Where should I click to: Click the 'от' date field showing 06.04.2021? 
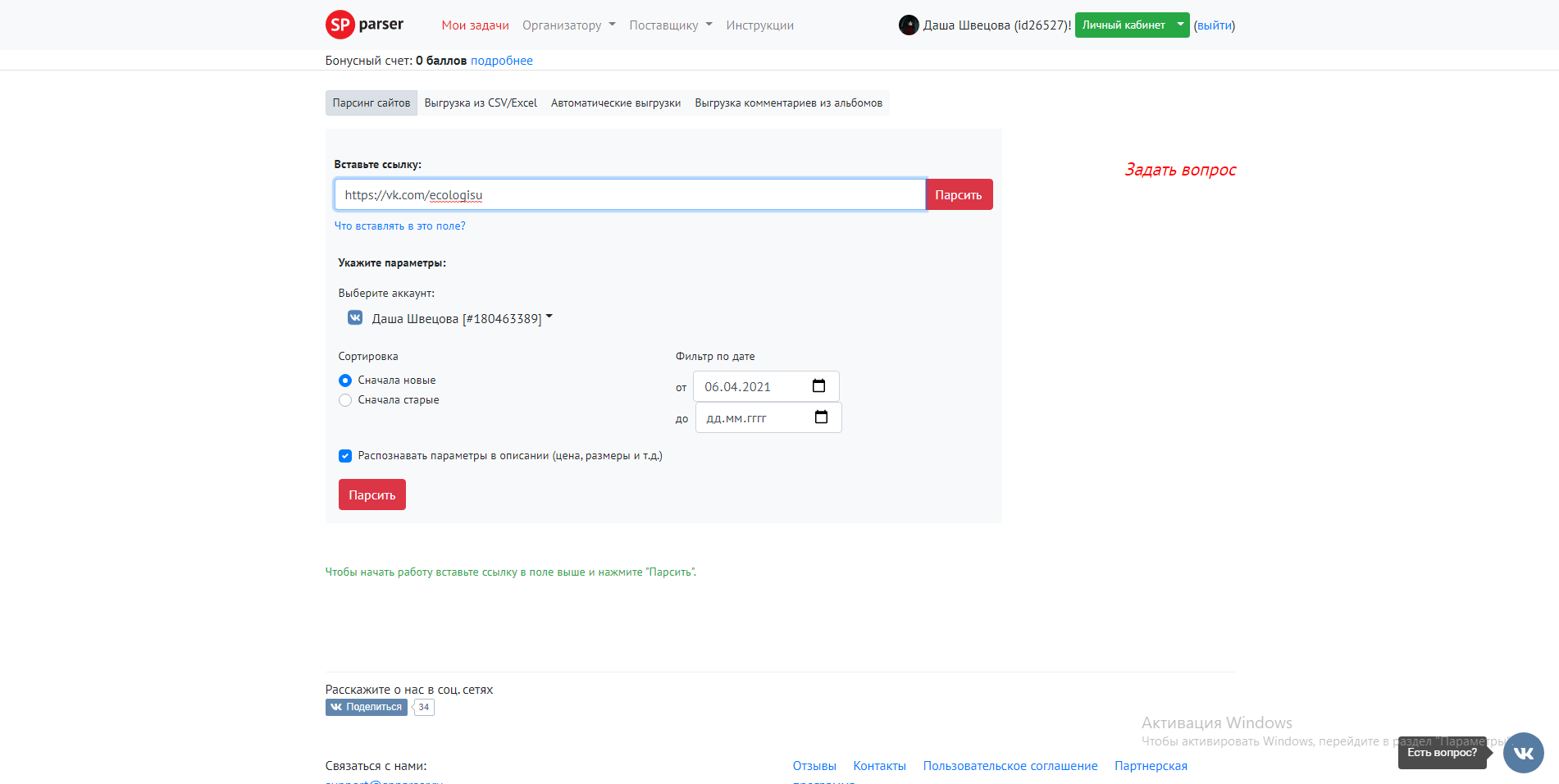click(766, 386)
